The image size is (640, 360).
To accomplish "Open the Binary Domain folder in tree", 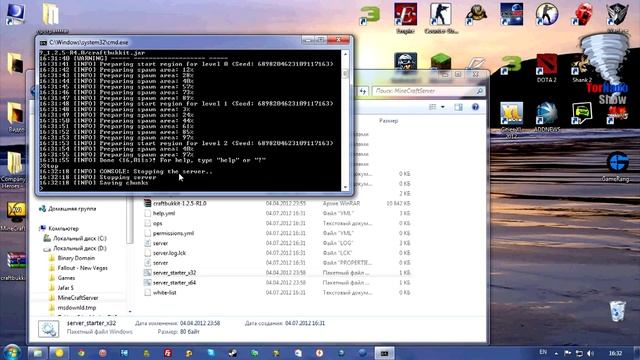I will (x=76, y=258).
